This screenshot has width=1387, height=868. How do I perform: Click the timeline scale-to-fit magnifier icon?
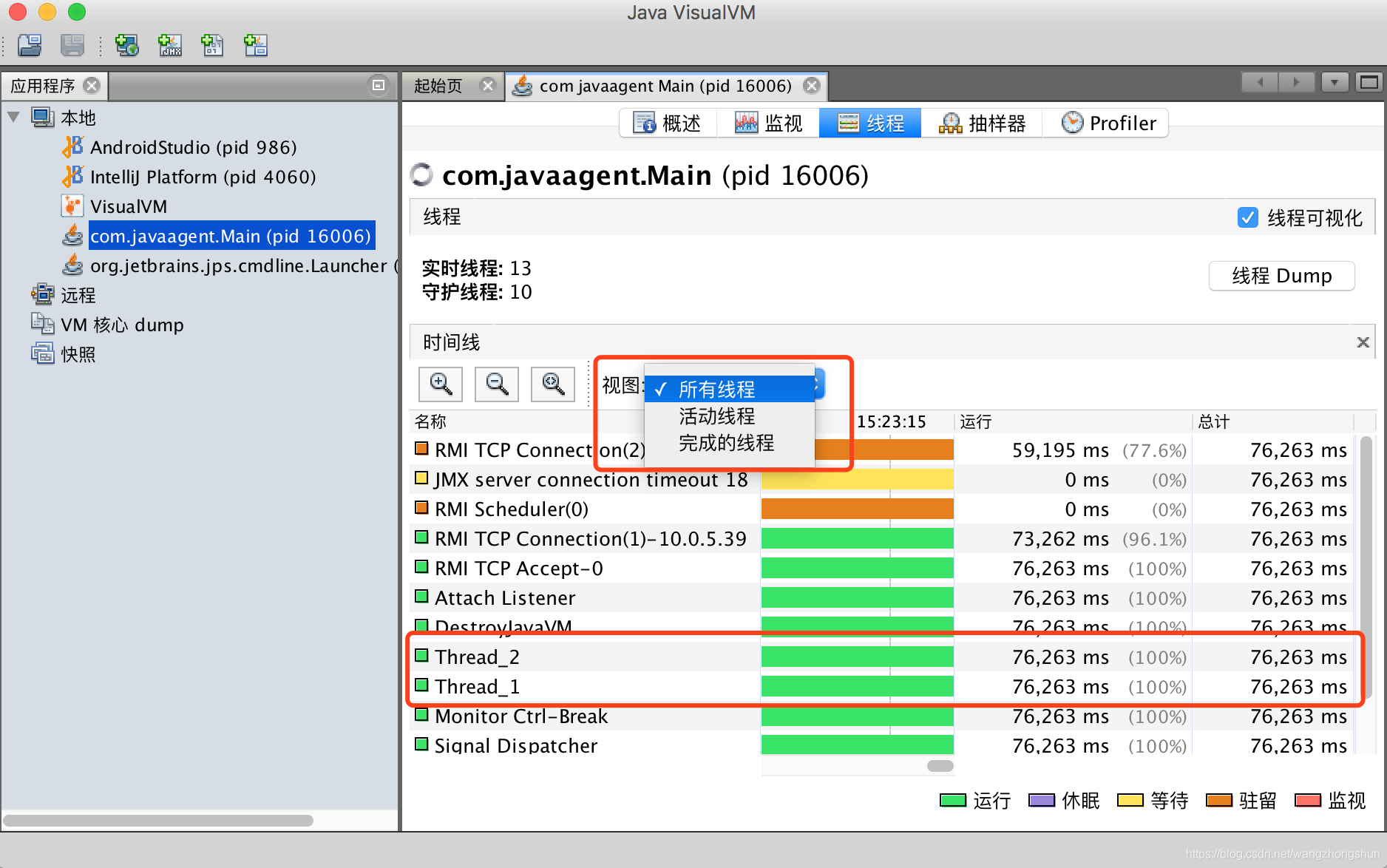coord(553,384)
